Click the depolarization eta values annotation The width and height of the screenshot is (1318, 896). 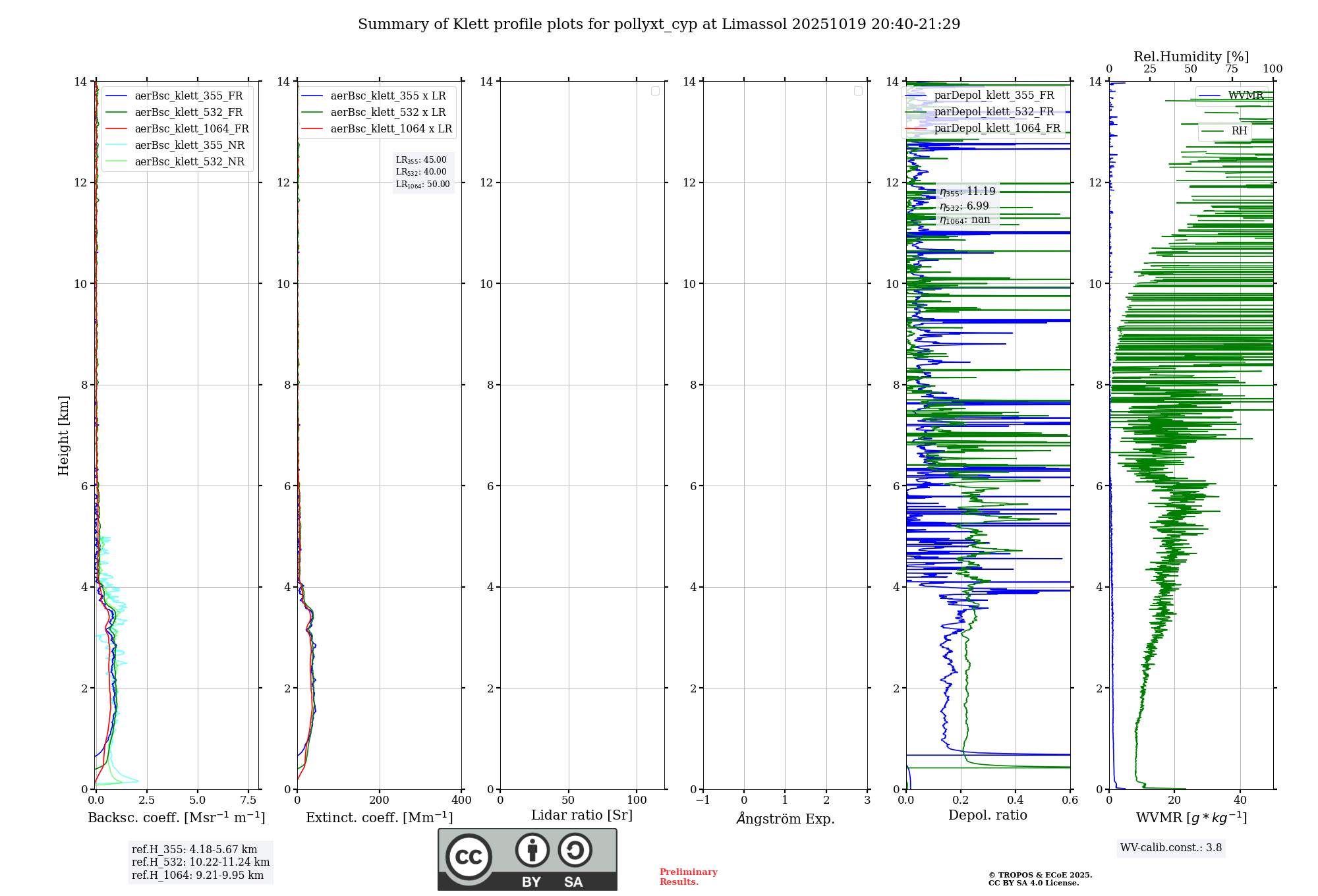[x=967, y=205]
